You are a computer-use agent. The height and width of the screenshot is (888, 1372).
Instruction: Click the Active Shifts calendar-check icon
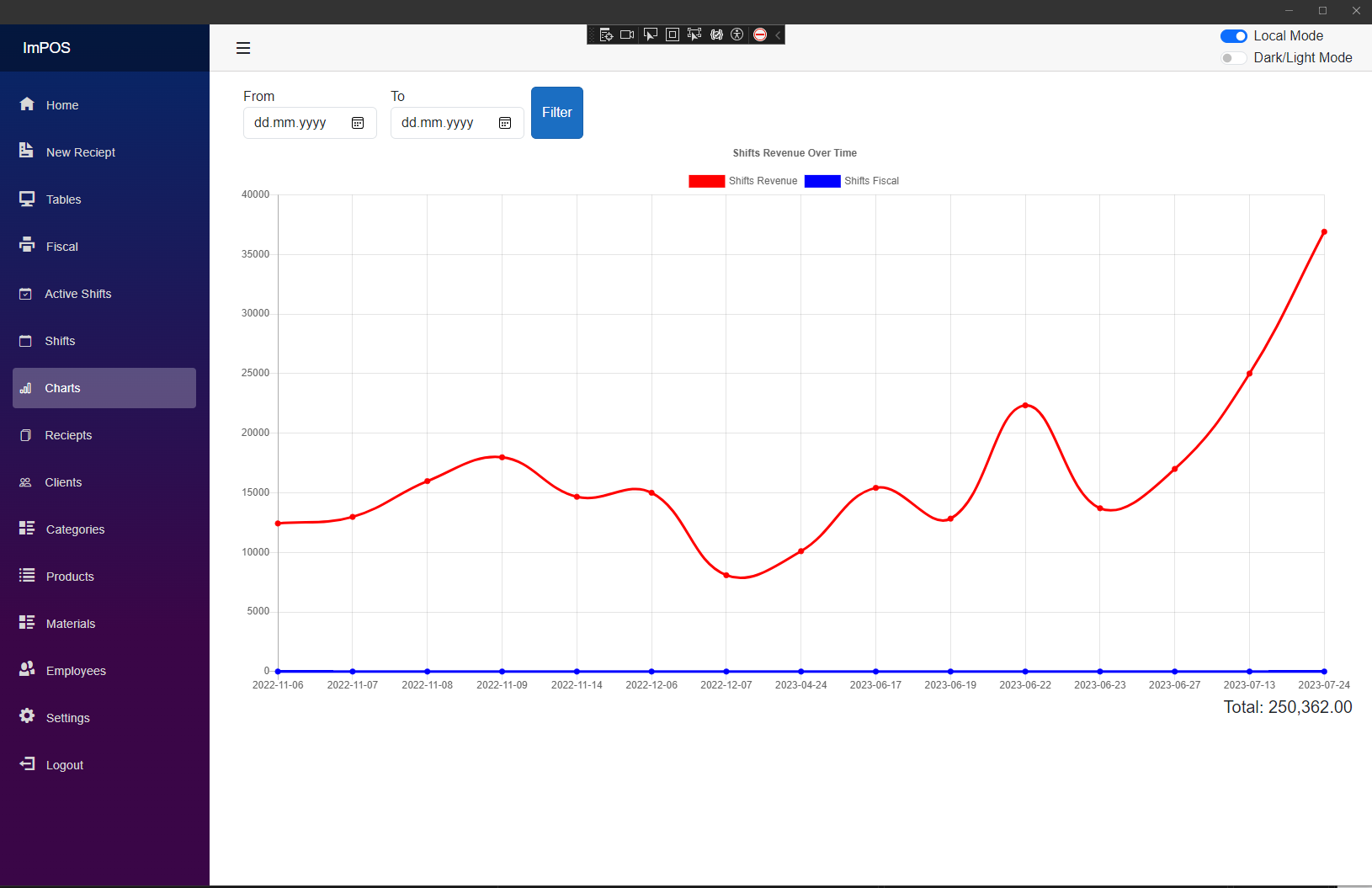coord(25,294)
